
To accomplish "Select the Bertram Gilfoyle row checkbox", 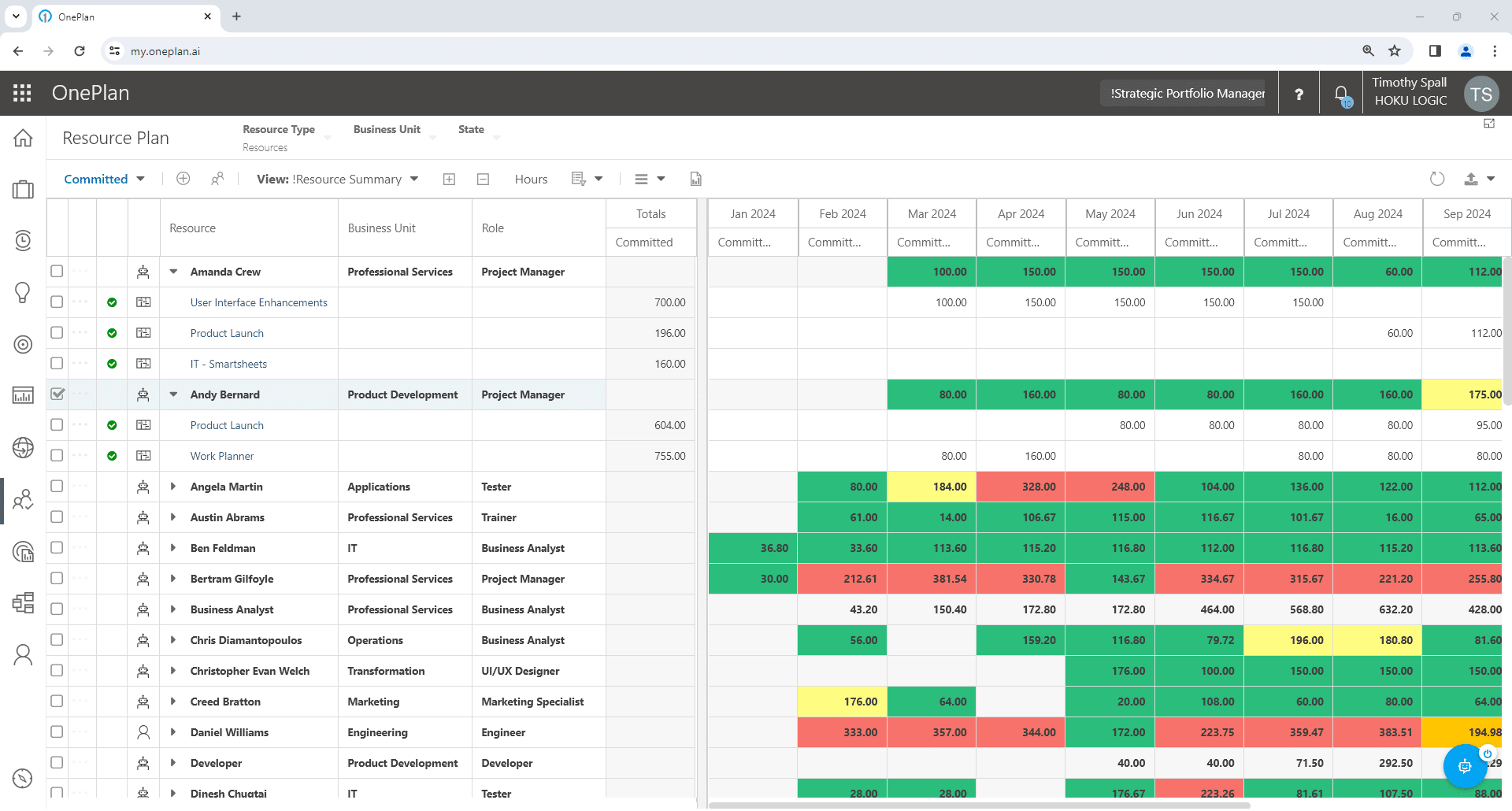I will [x=57, y=578].
